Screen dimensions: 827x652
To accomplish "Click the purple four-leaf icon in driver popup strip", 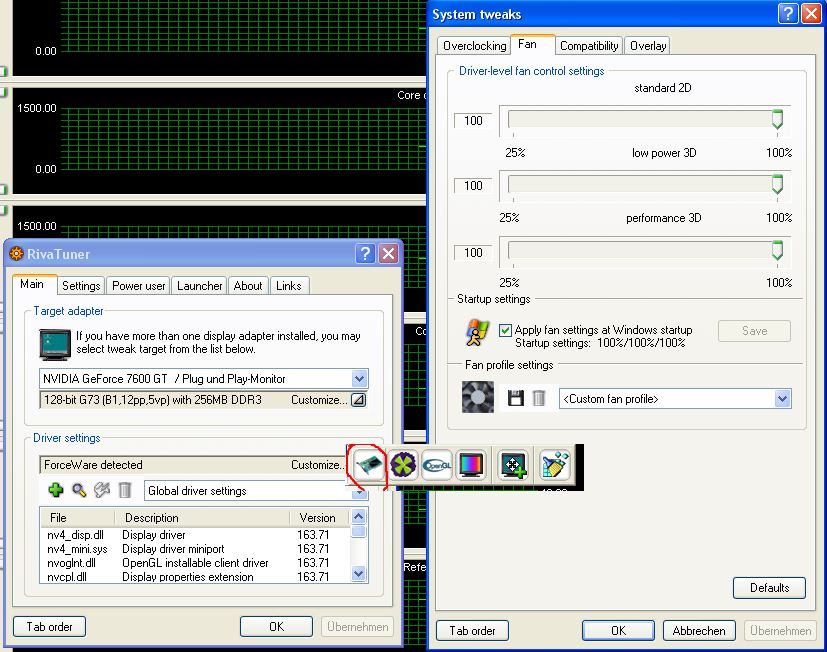I will click(x=403, y=465).
